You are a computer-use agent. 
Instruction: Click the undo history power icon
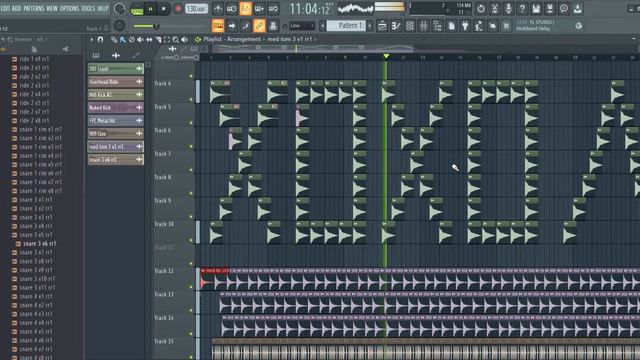[x=481, y=9]
